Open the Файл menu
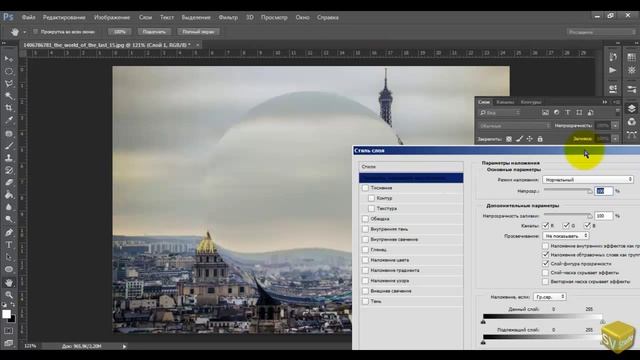 coord(28,18)
